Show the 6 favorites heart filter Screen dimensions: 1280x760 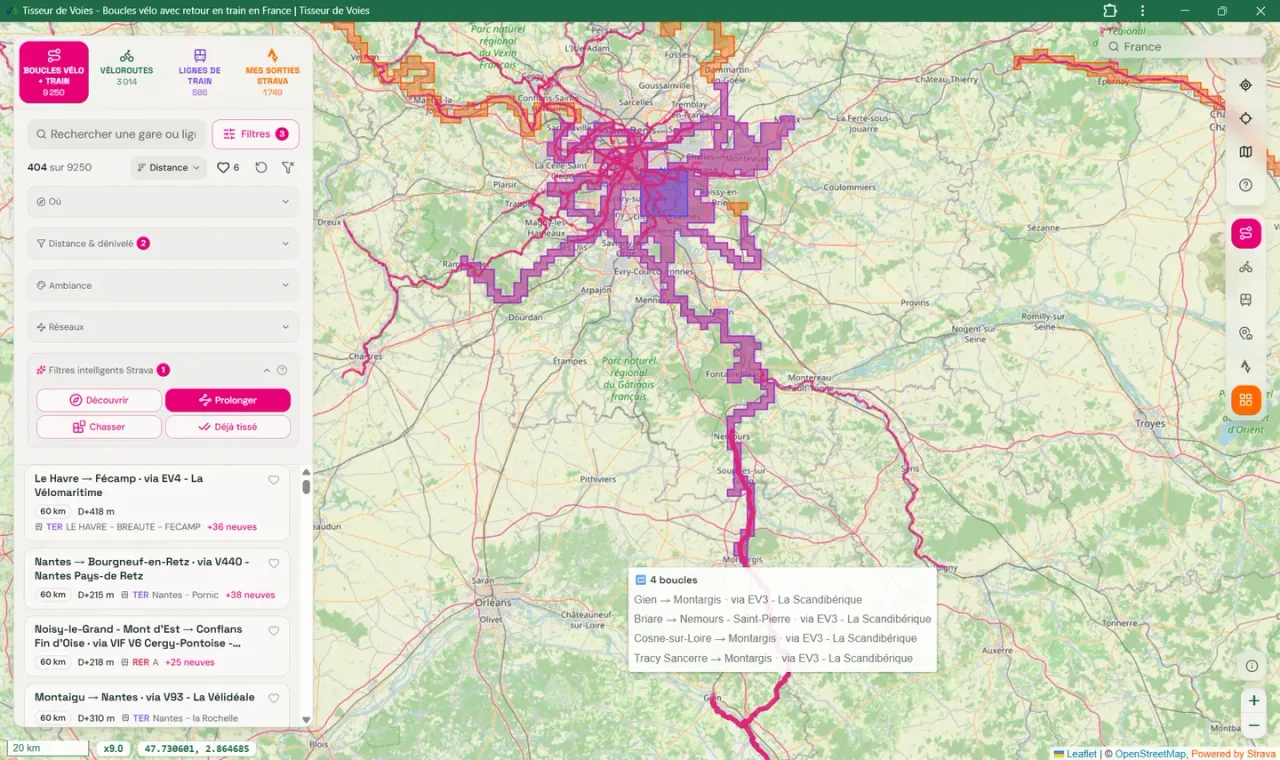click(x=228, y=168)
